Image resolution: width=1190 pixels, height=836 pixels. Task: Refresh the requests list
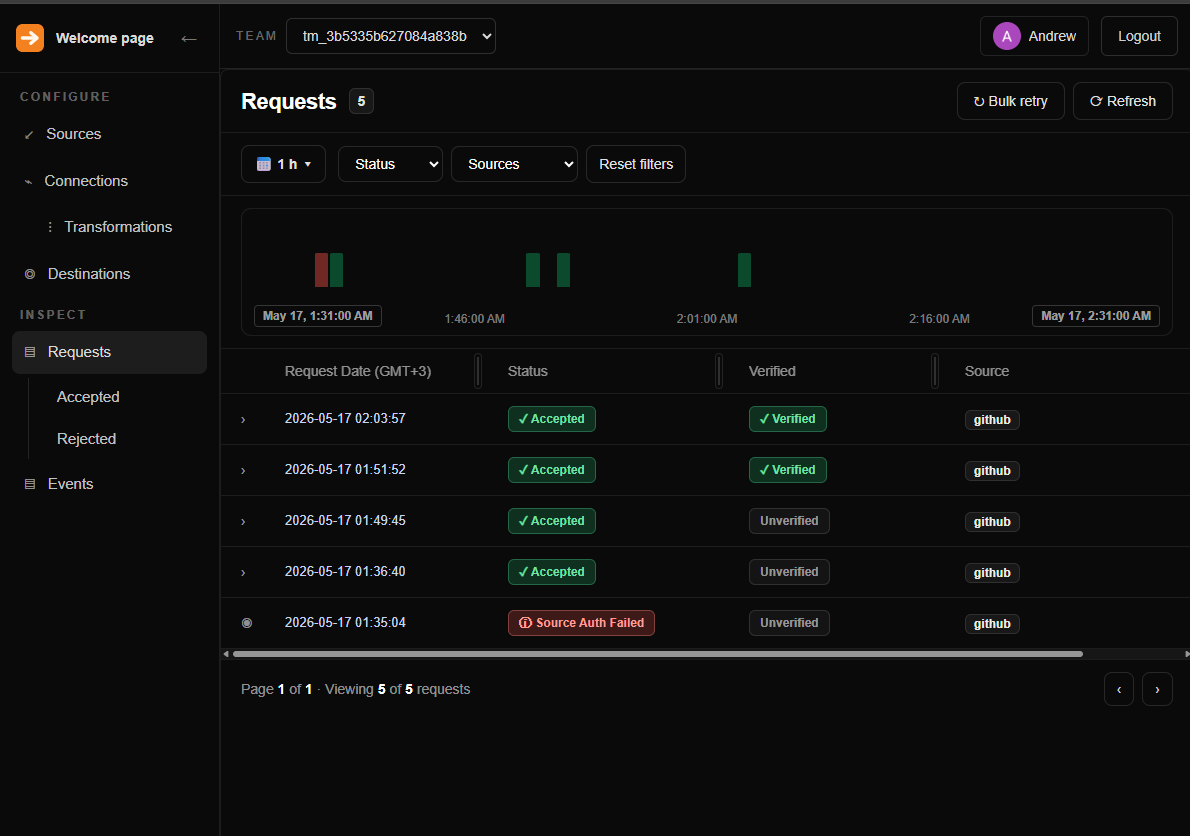1122,101
